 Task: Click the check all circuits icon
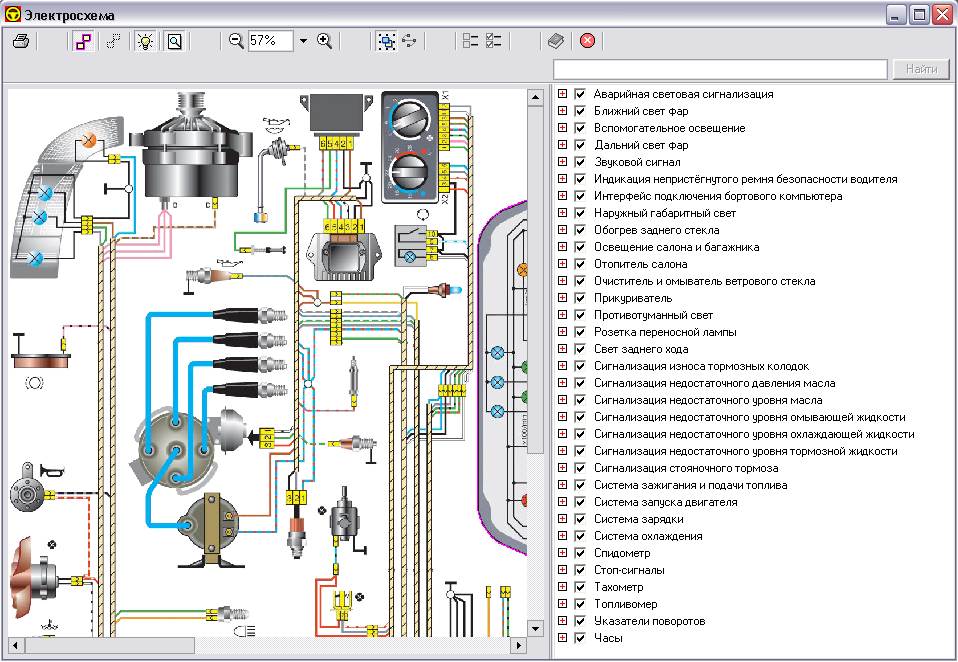493,41
